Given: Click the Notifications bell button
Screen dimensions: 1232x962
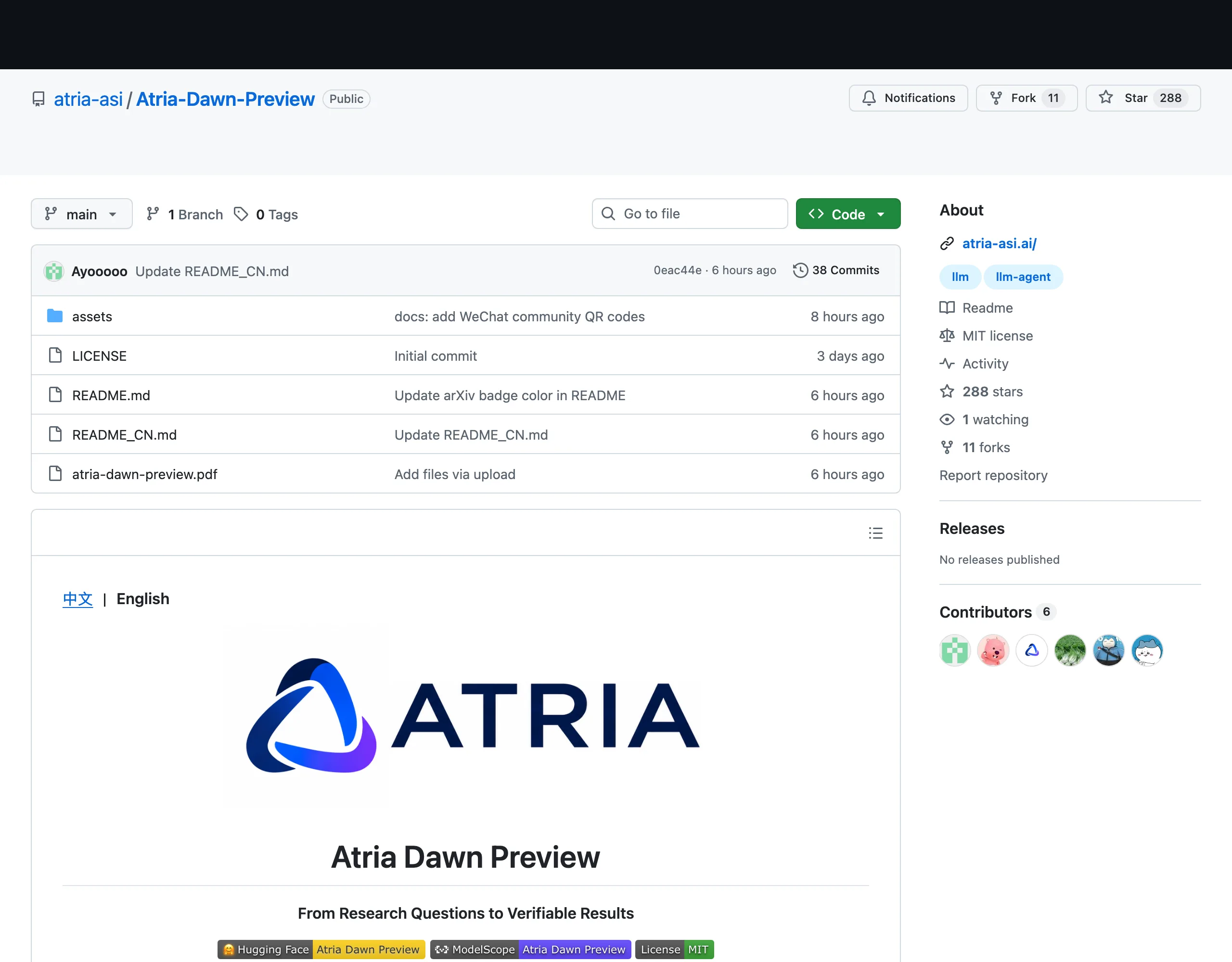Looking at the screenshot, I should tap(908, 98).
